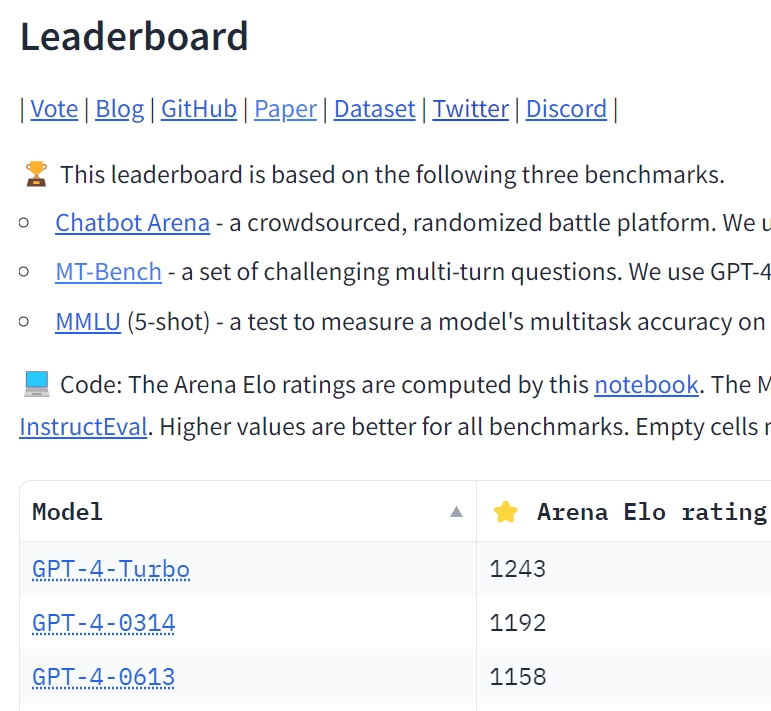
Task: Follow the Chatbot Arena link
Action: tap(133, 223)
